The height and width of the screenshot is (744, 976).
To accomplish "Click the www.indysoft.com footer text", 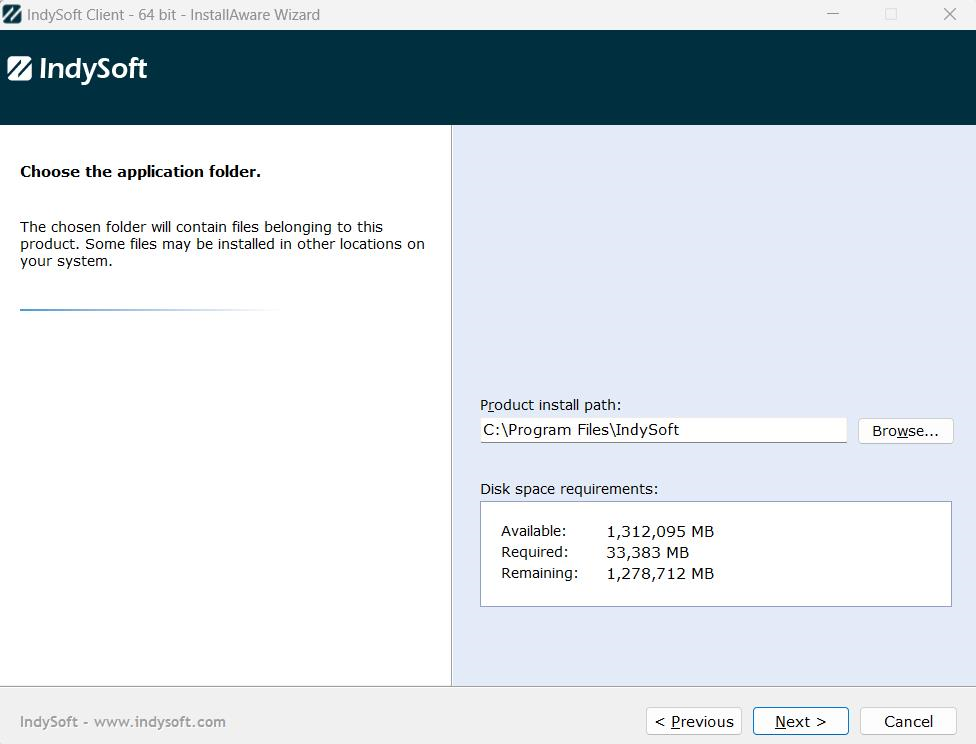I will 159,722.
